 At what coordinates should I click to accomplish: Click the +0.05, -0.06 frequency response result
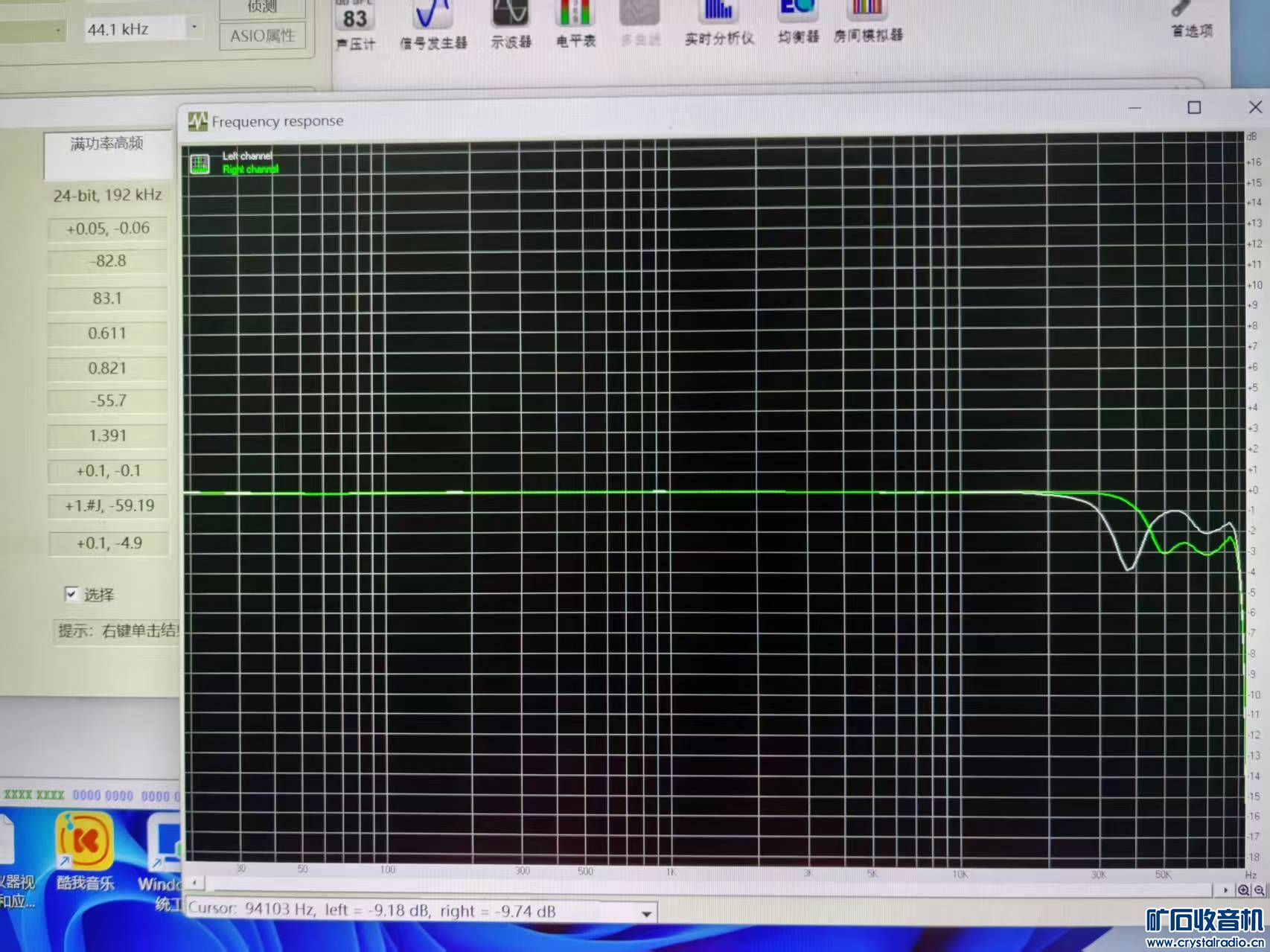coord(108,229)
